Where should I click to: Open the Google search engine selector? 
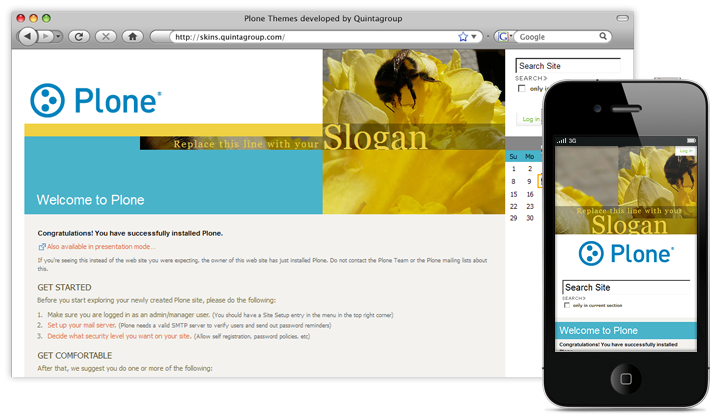coord(504,37)
